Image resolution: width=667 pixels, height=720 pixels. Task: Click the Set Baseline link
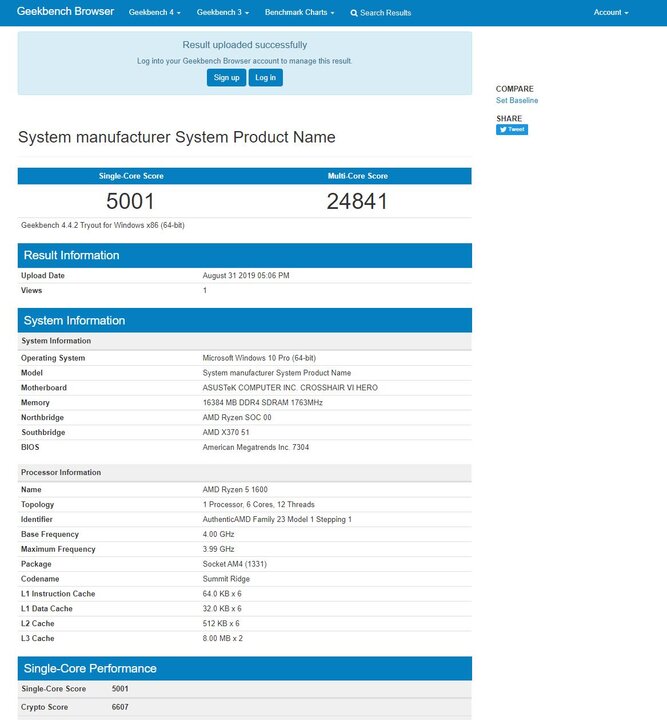pyautogui.click(x=517, y=100)
